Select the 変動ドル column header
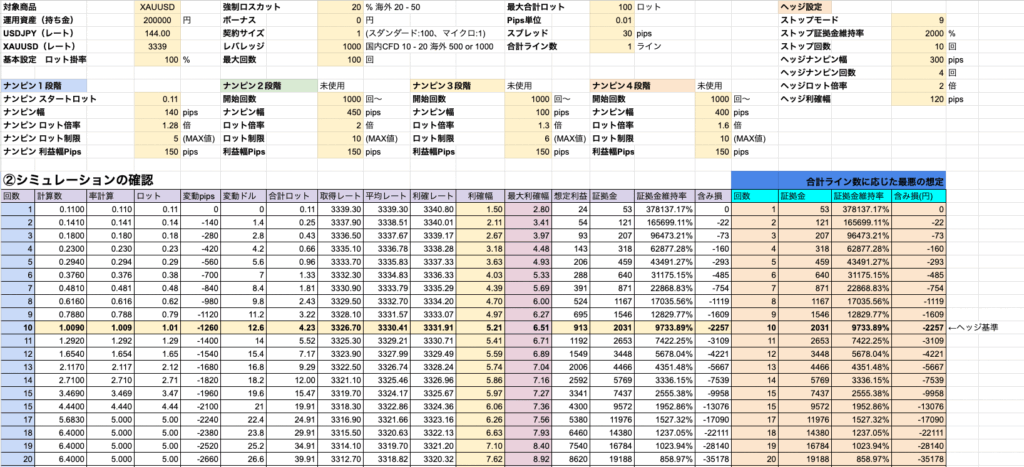 (x=244, y=195)
